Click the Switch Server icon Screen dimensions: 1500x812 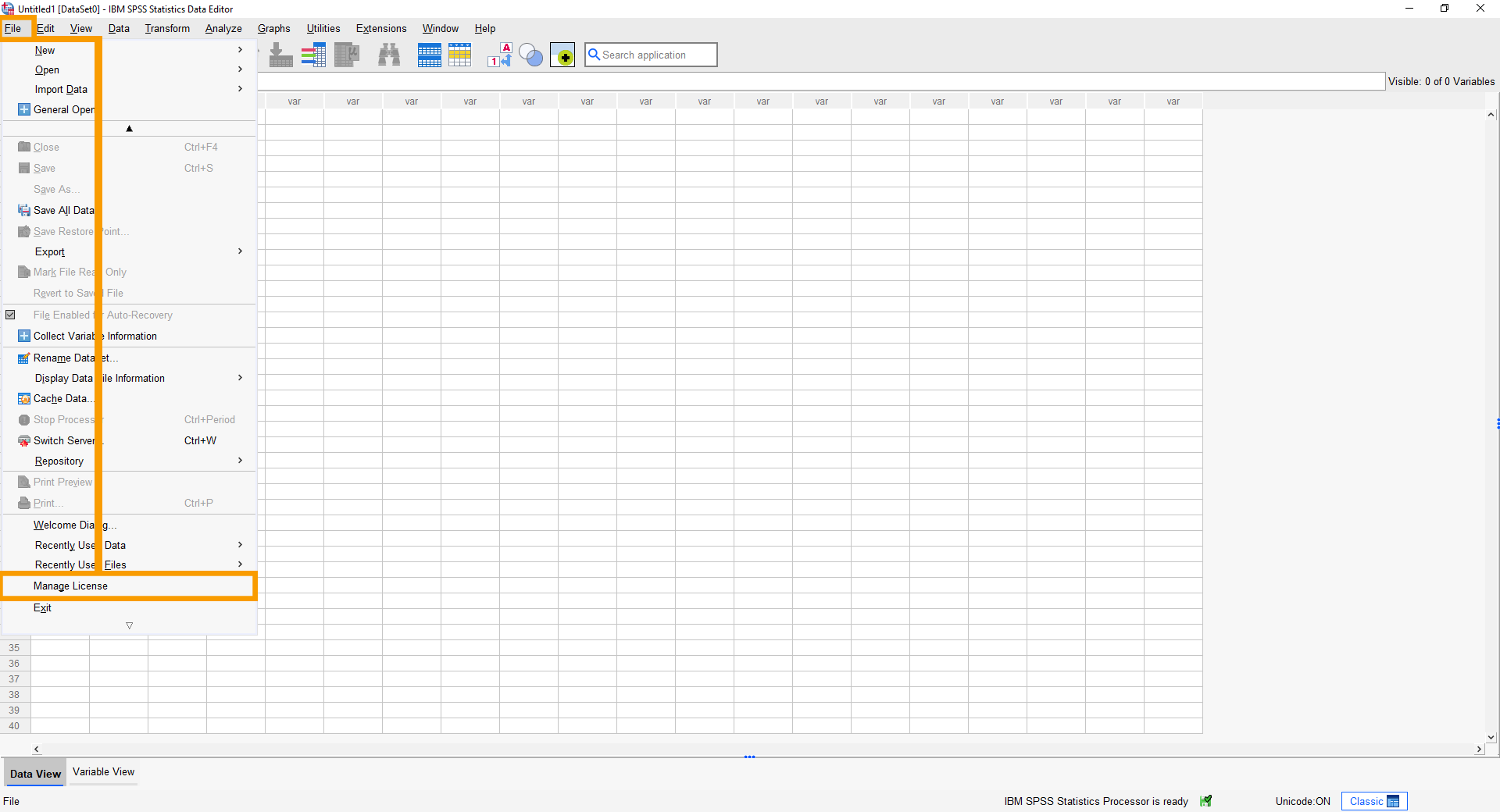pos(24,440)
